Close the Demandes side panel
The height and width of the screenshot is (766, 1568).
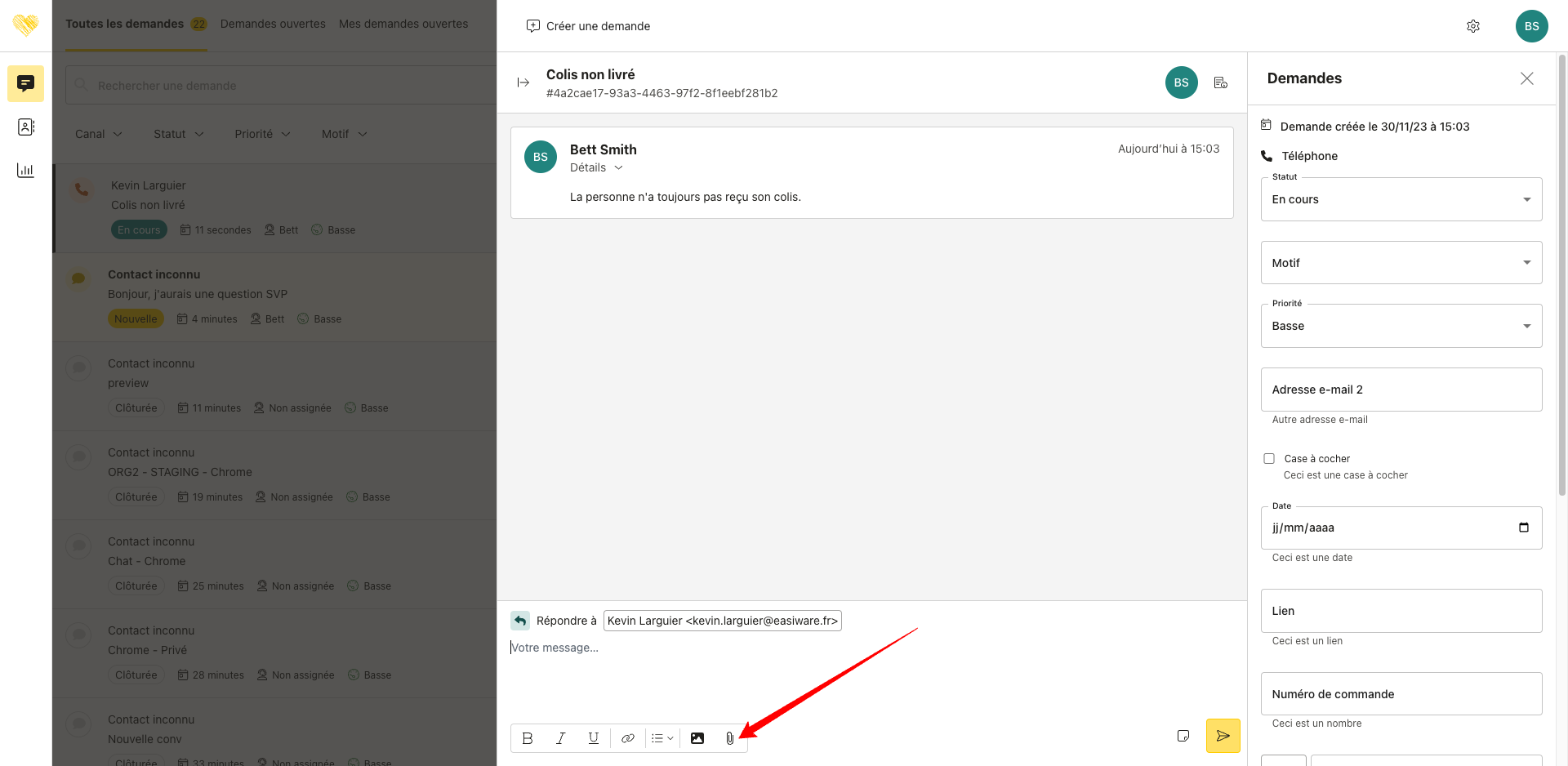click(1526, 78)
